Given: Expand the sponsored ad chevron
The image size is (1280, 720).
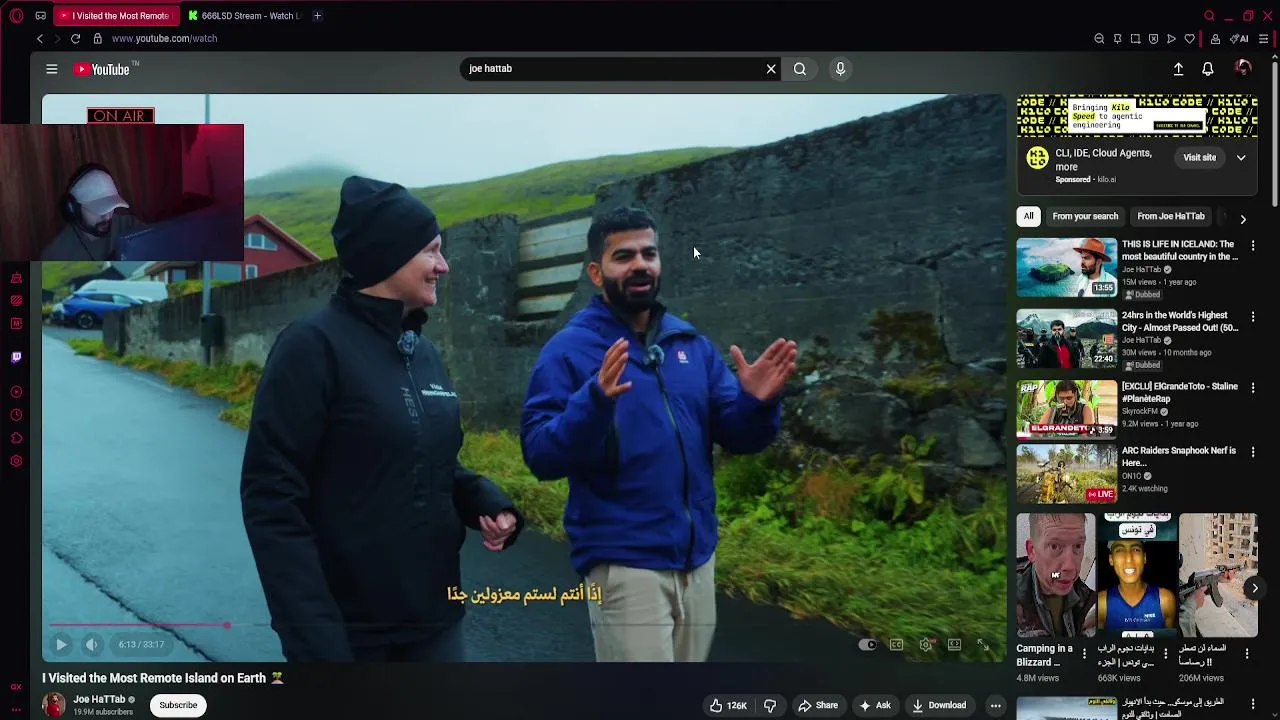Looking at the screenshot, I should [x=1241, y=158].
